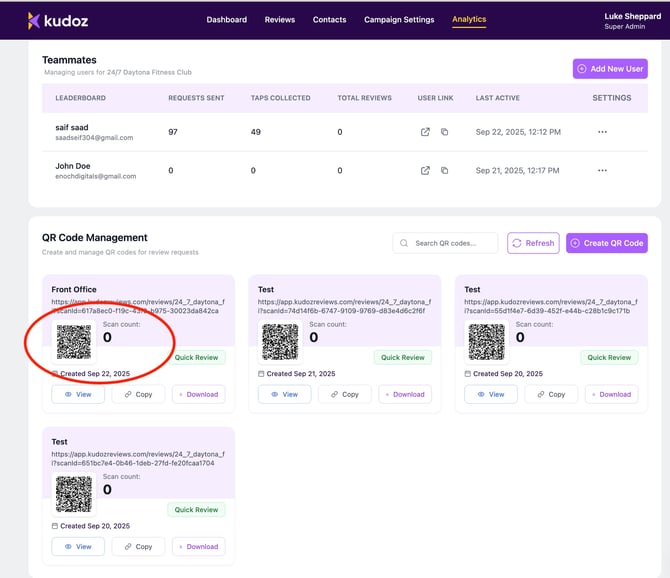Click the Kudoz logo icon

tap(34, 20)
